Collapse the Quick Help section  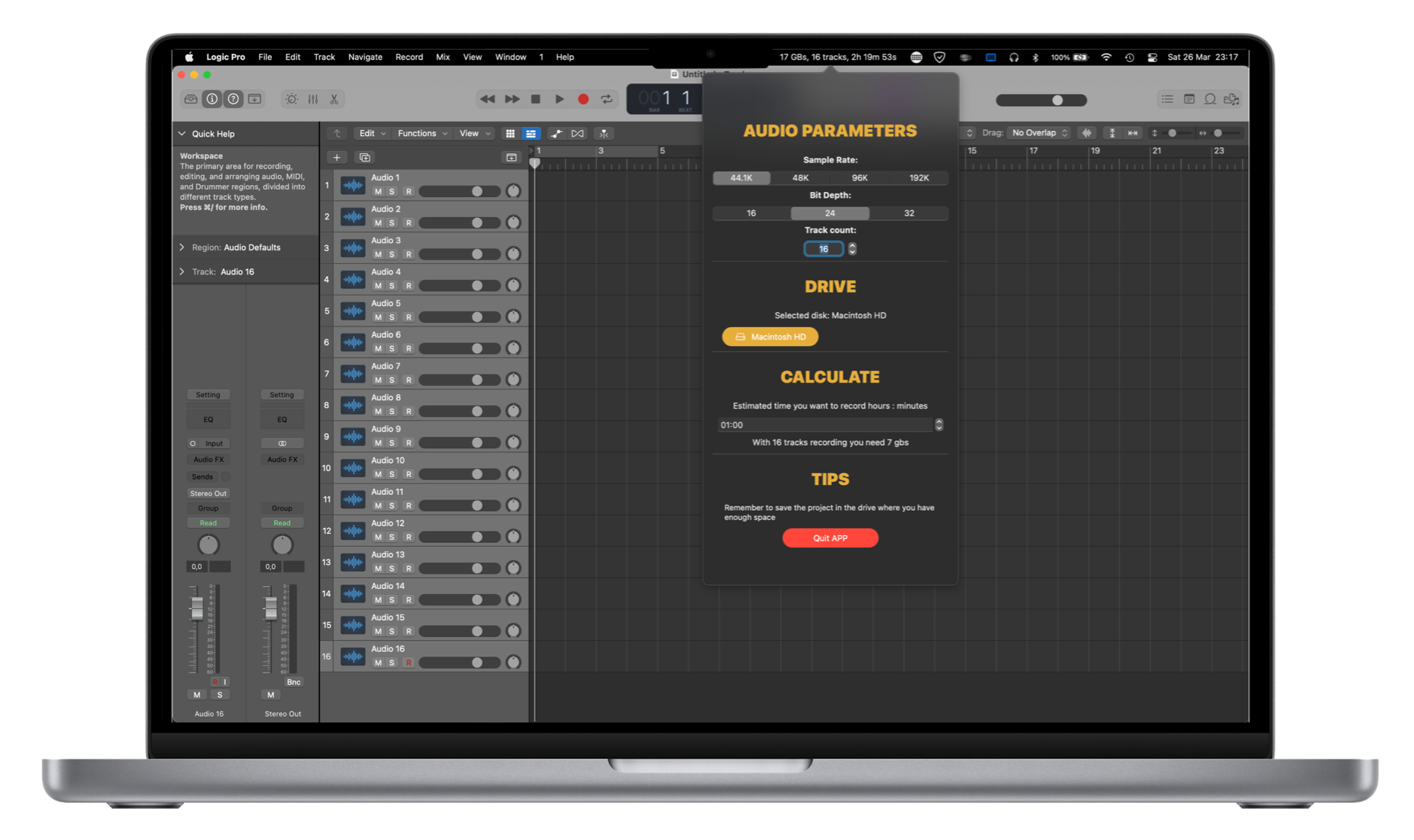click(x=182, y=134)
